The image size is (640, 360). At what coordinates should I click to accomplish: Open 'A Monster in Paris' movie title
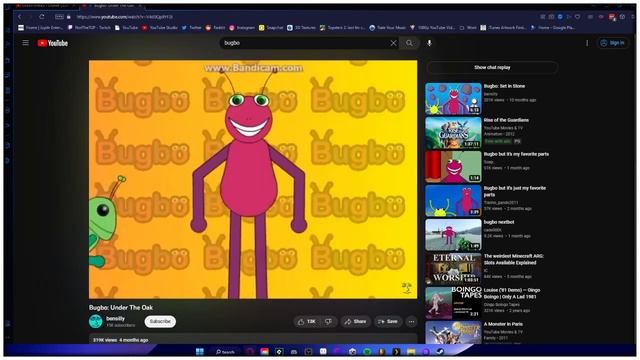point(503,324)
